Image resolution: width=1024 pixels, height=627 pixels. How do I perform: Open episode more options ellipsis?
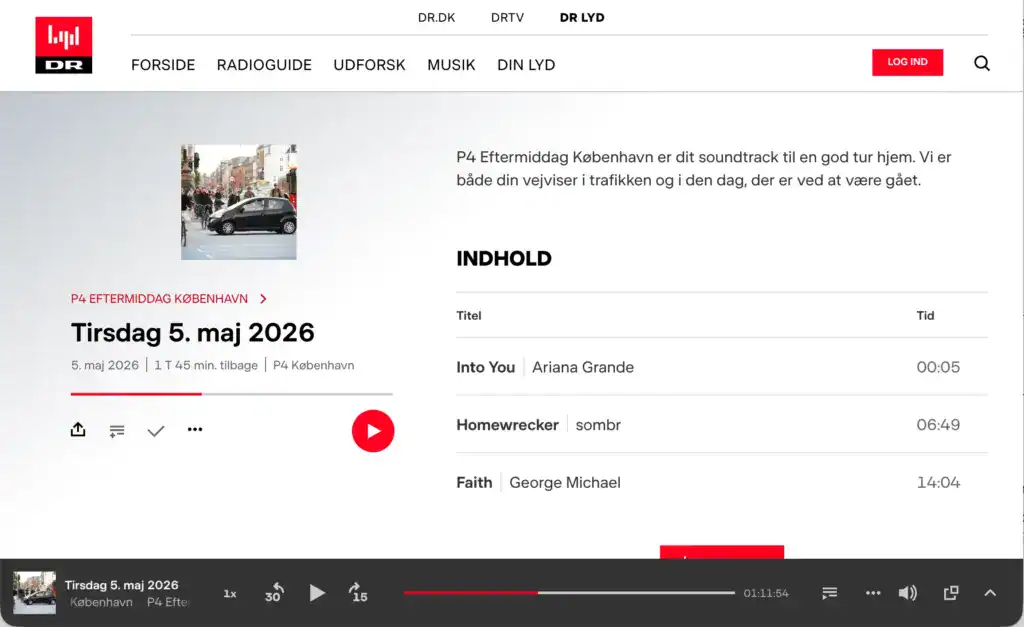point(195,429)
